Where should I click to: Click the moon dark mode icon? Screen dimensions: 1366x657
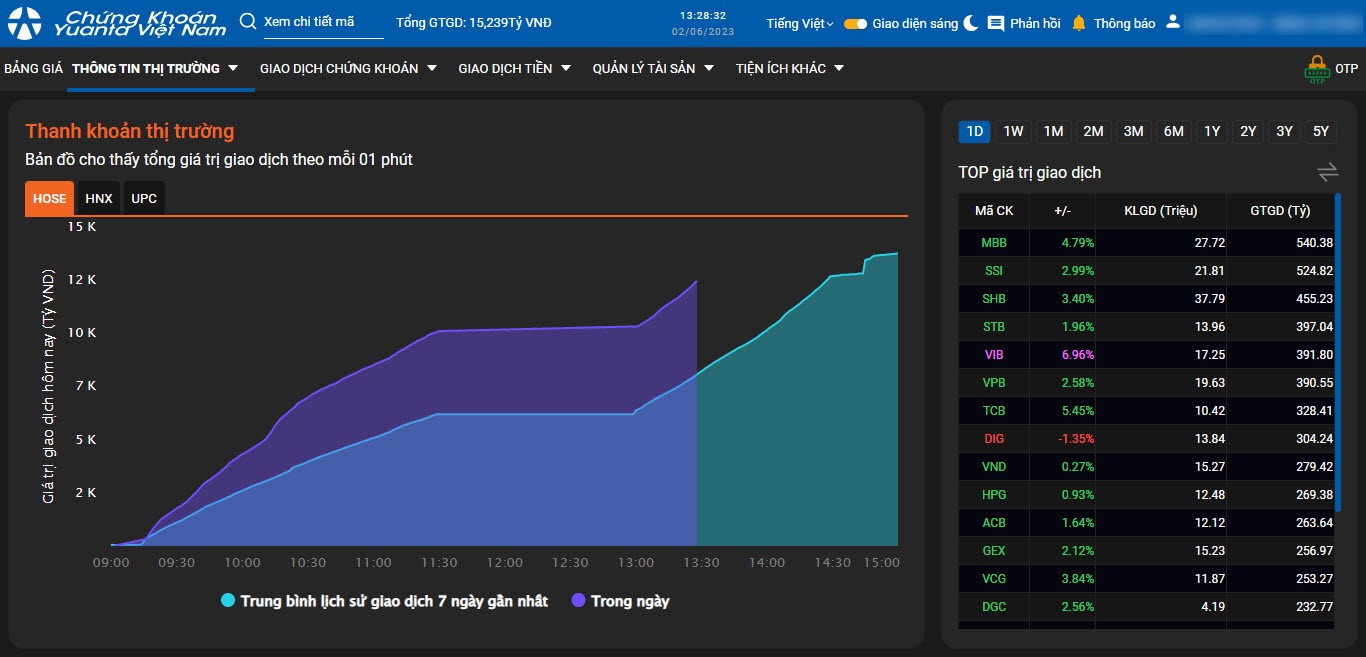[x=971, y=23]
